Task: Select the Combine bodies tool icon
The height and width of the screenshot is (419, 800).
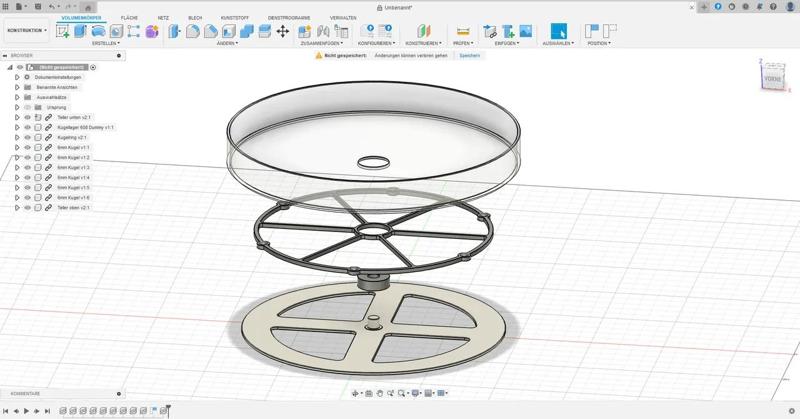Action: click(246, 31)
